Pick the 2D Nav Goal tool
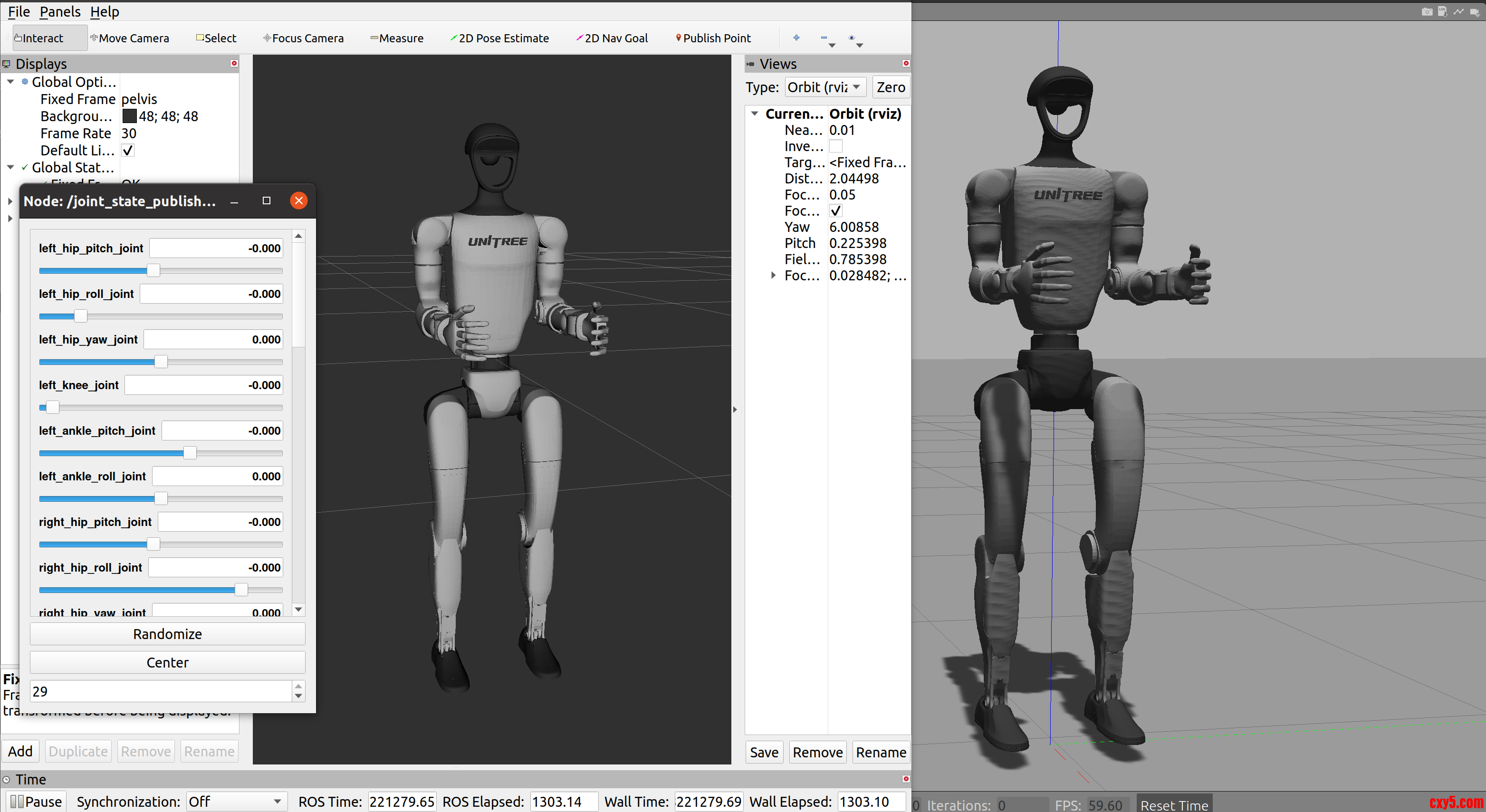 pyautogui.click(x=612, y=38)
